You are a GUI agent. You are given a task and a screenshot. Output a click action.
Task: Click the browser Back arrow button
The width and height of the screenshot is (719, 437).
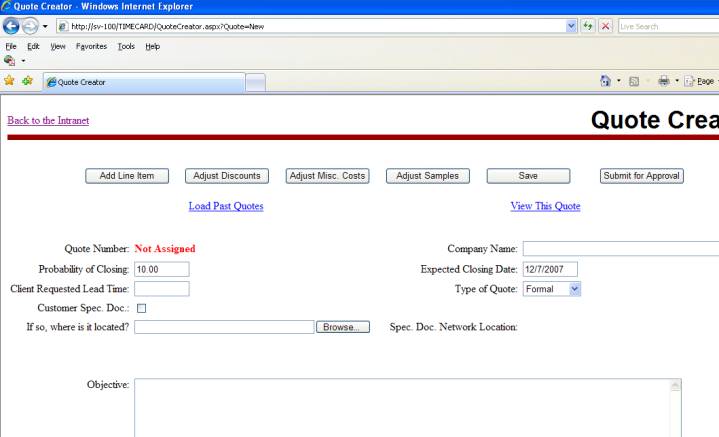click(x=12, y=26)
